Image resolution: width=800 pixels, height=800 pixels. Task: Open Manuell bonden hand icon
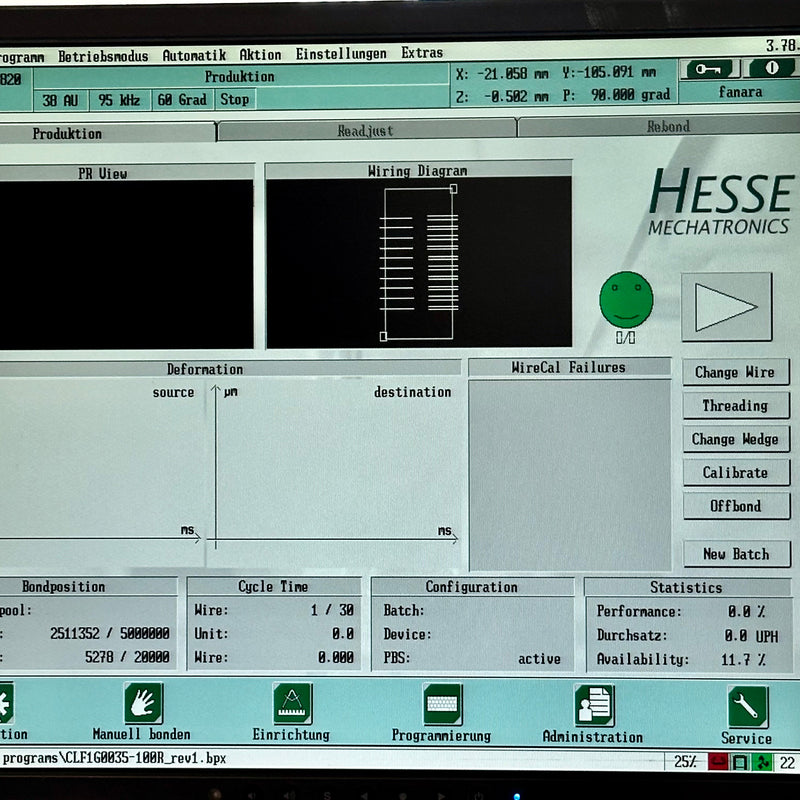tap(144, 703)
